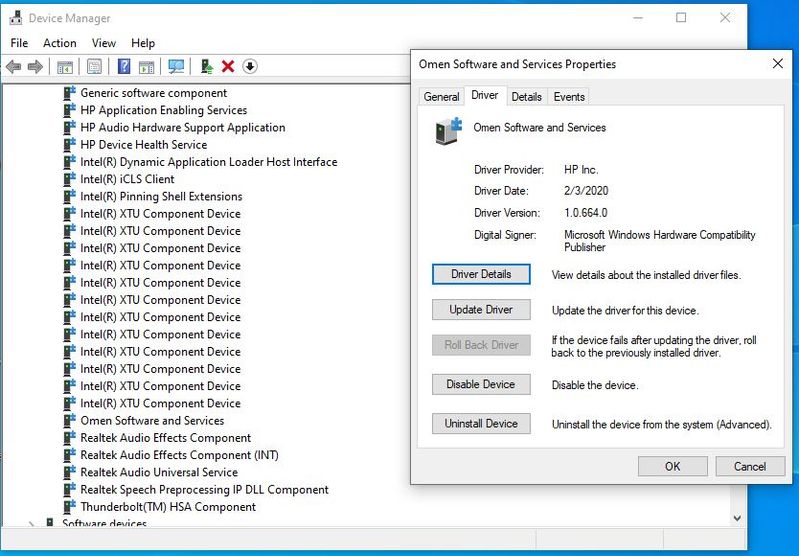This screenshot has width=799, height=556.
Task: Open the Properties toolbar icon
Action: (94, 67)
